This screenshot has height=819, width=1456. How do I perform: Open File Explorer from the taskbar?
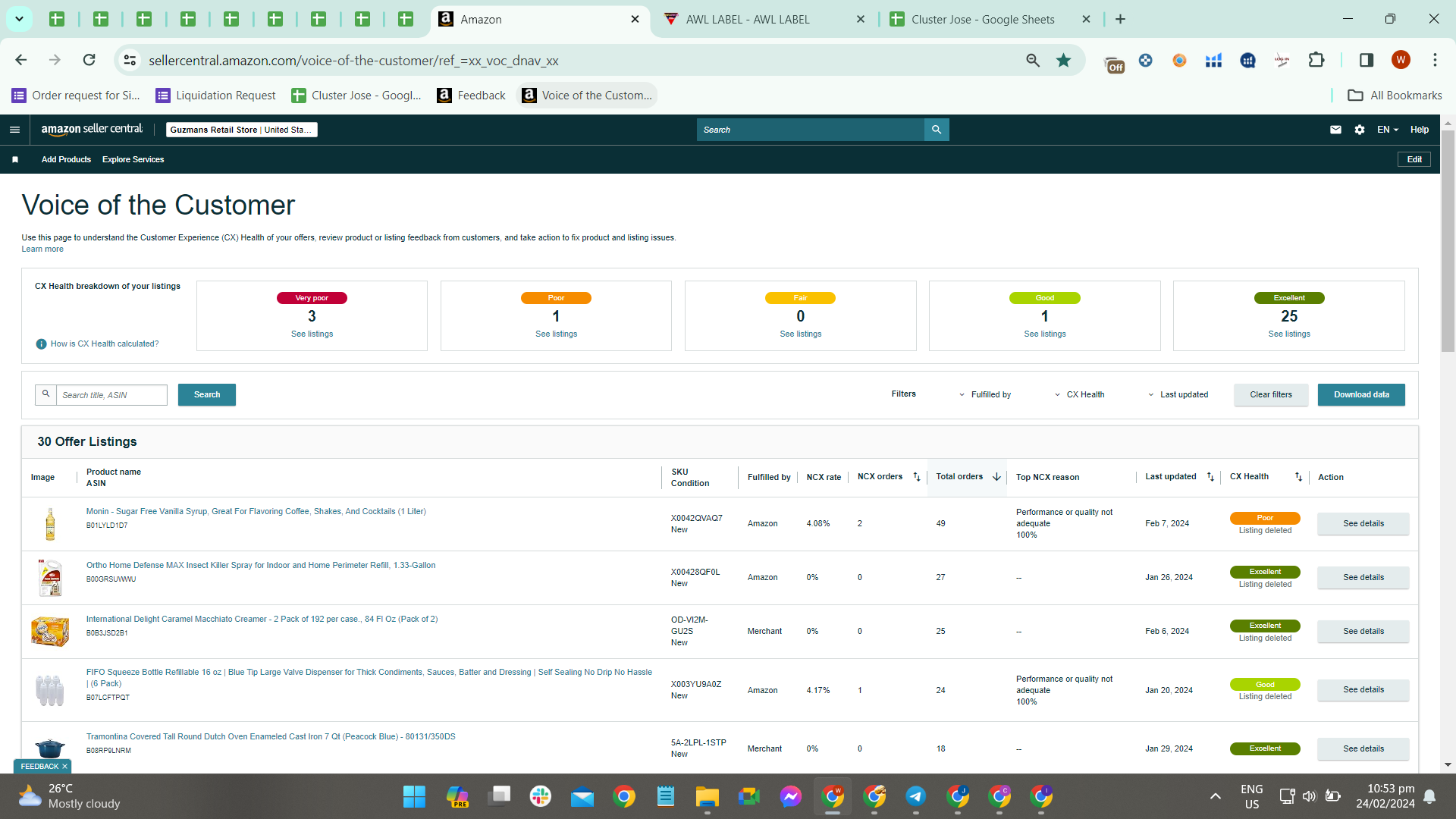707,796
